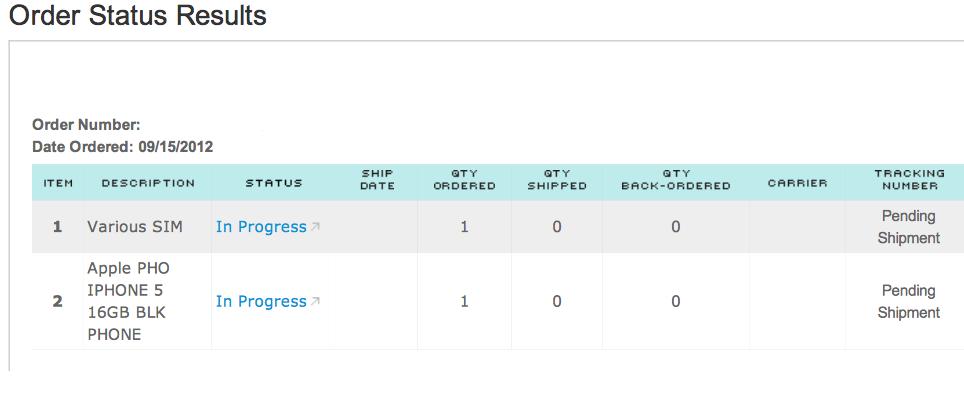Image resolution: width=964 pixels, height=401 pixels.
Task: Open In Progress link for Various SIM
Action: (261, 227)
